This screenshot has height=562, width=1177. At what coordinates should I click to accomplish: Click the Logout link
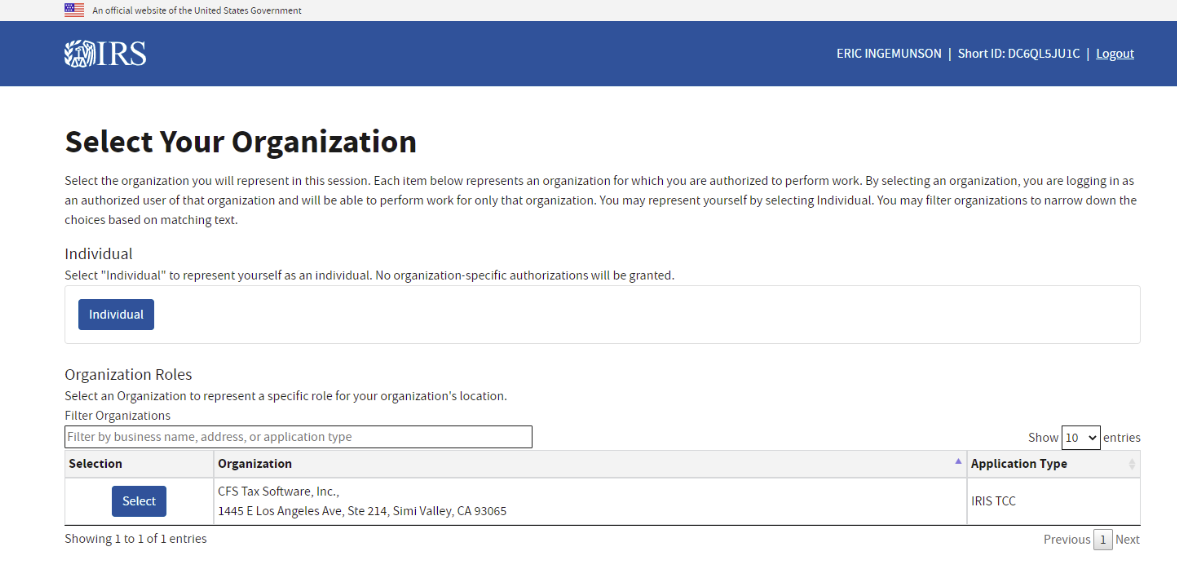coord(1115,54)
